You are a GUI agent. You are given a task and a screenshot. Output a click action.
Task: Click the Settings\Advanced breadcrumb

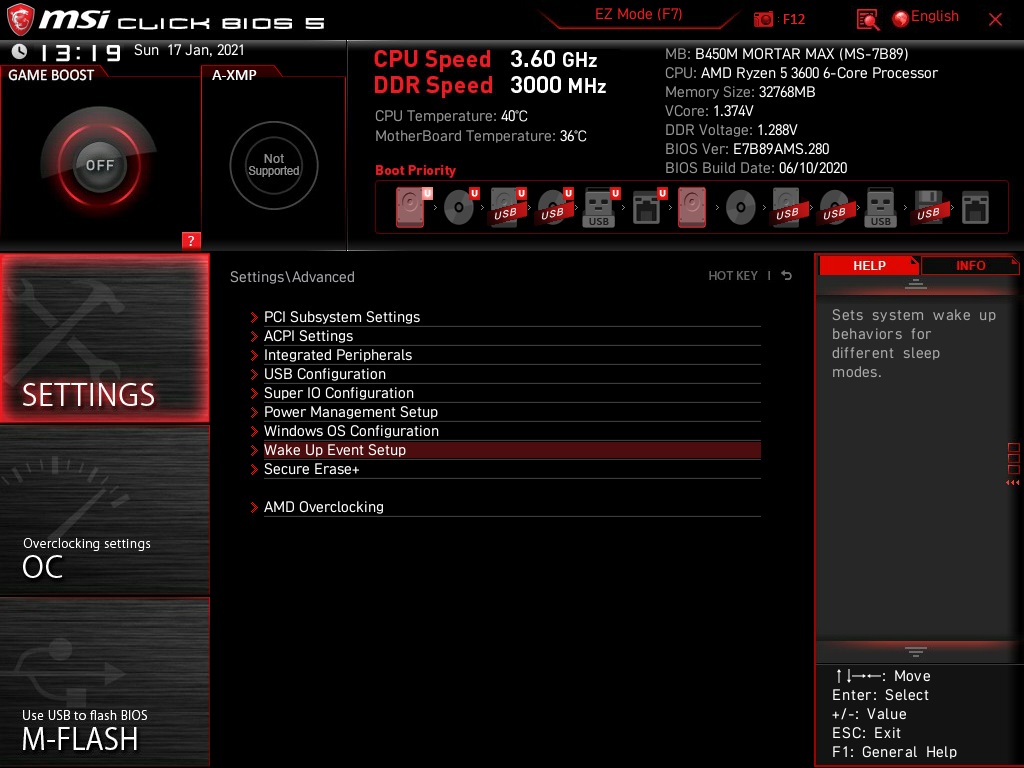coord(292,277)
